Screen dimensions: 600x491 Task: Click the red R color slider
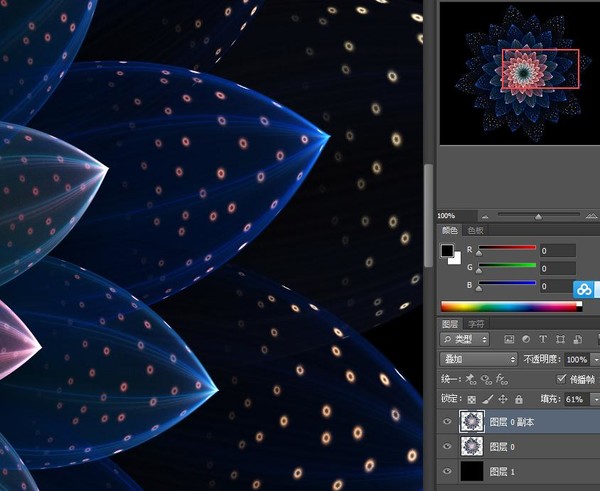507,248
